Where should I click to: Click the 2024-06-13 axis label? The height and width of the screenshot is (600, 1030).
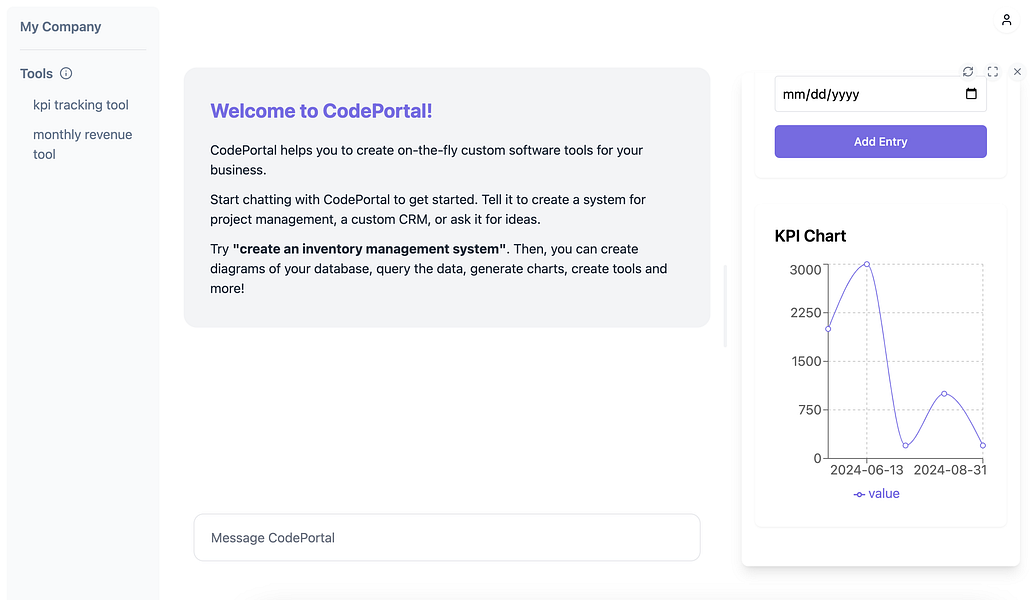pyautogui.click(x=866, y=470)
